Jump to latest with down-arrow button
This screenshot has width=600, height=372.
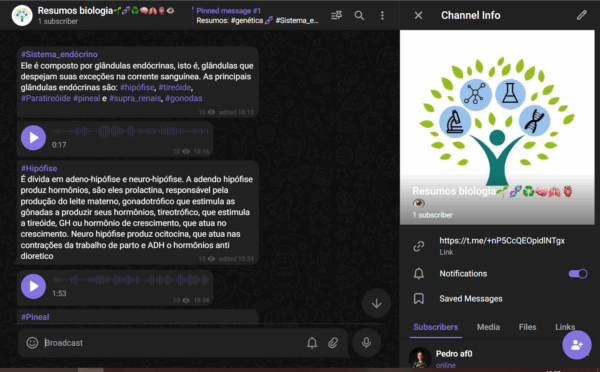pyautogui.click(x=377, y=303)
